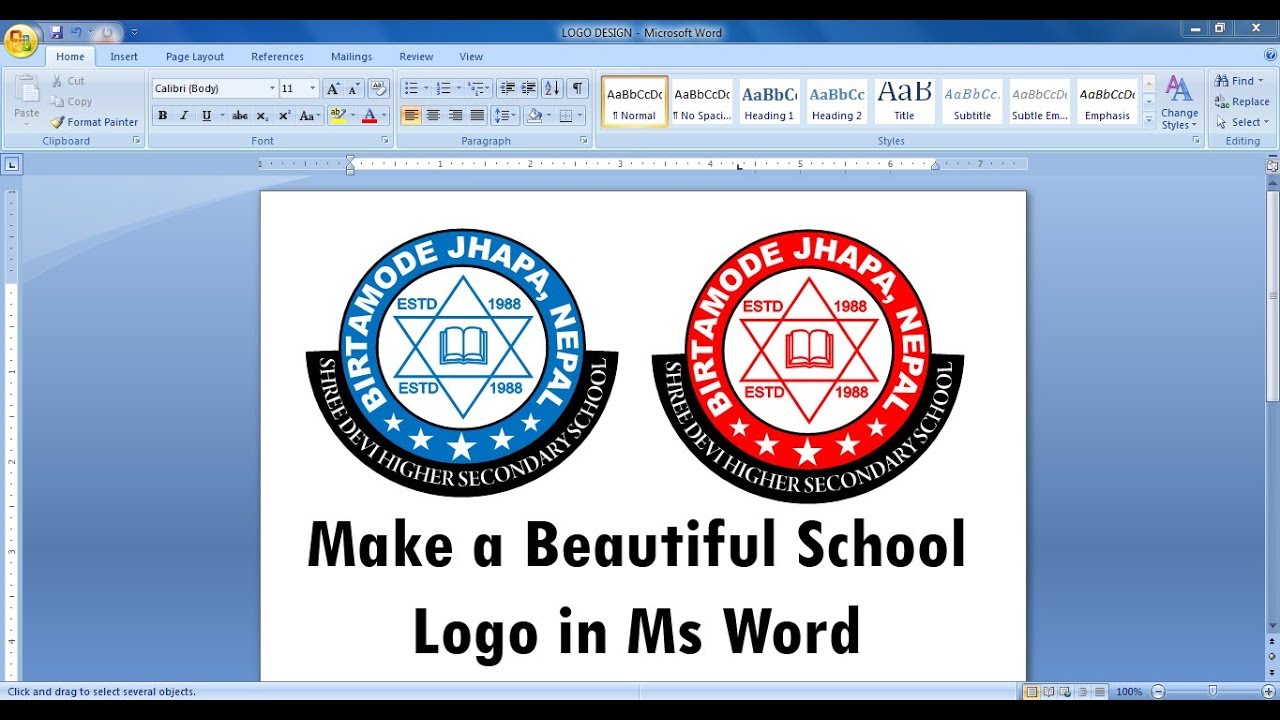1280x720 pixels.
Task: Open Change Styles
Action: pos(1180,103)
